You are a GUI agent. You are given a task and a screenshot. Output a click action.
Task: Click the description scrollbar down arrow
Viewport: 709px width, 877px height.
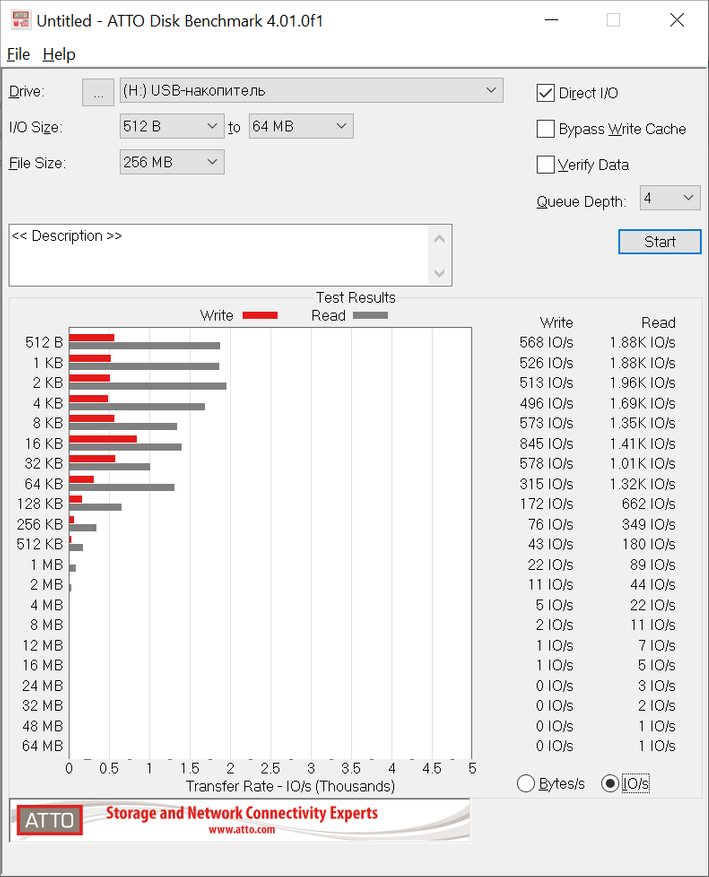click(439, 273)
